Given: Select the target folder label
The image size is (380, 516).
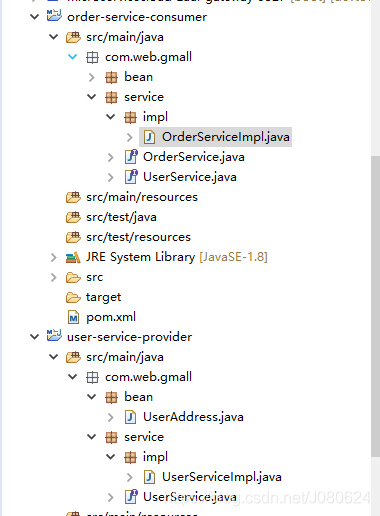Looking at the screenshot, I should [x=103, y=297].
